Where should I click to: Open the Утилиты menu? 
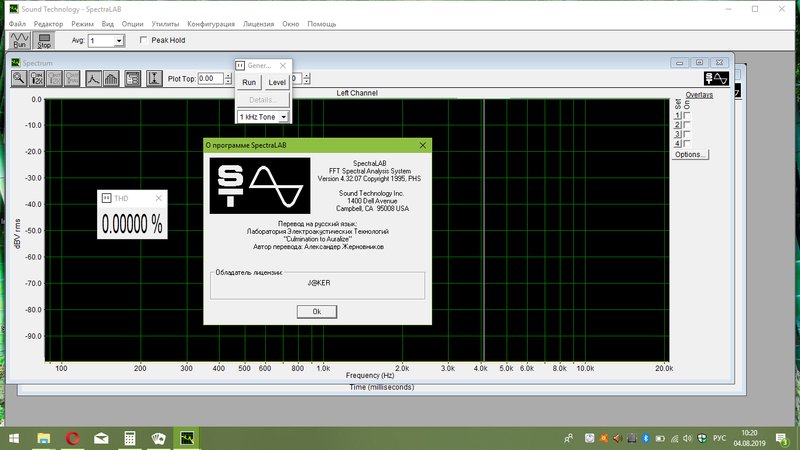165,24
